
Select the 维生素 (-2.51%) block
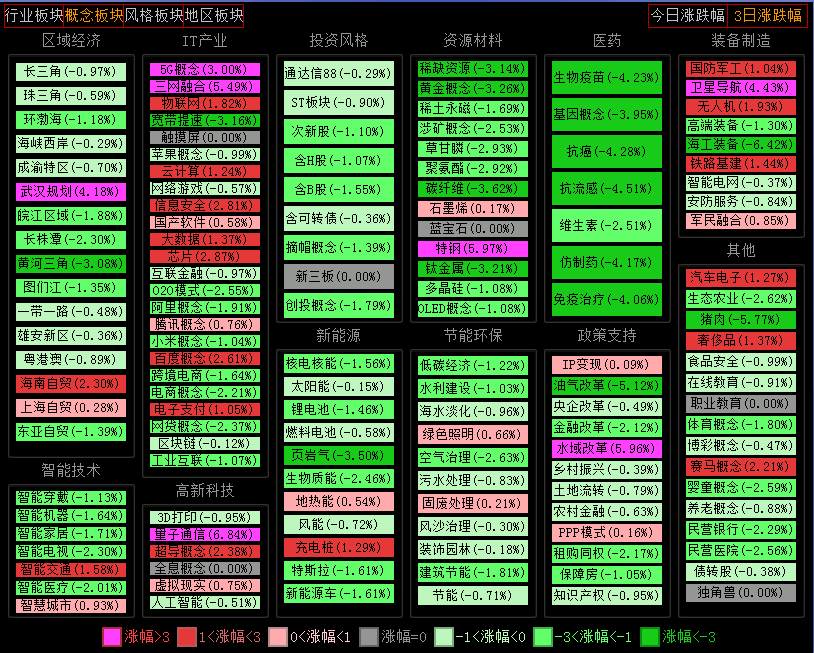point(607,226)
